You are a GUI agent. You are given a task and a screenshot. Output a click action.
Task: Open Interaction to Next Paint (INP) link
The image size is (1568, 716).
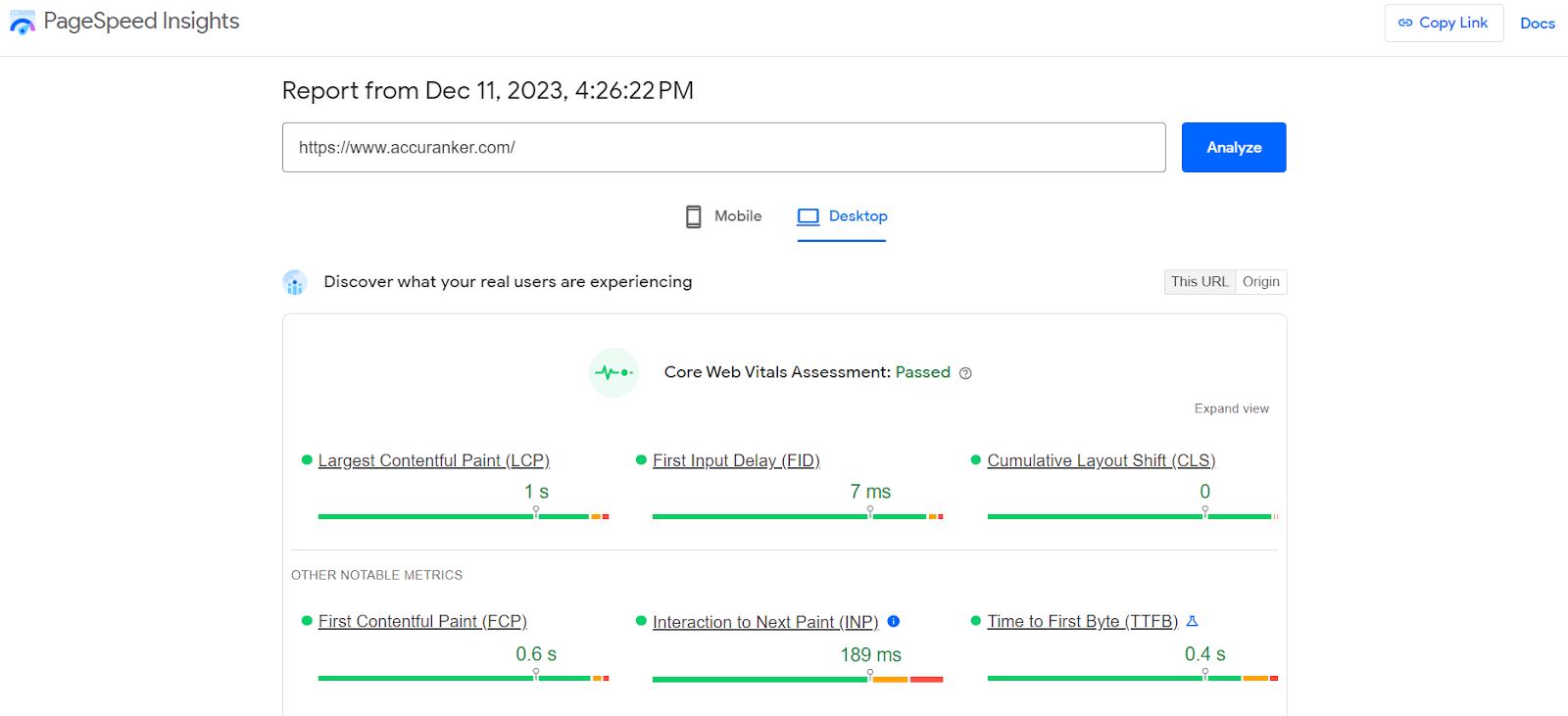tap(765, 622)
